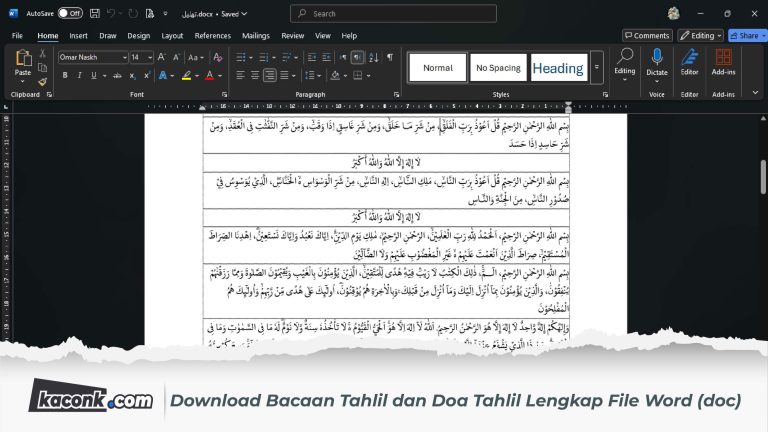This screenshot has height=432, width=768.
Task: Open the font size 14 dropdown
Action: [x=150, y=57]
